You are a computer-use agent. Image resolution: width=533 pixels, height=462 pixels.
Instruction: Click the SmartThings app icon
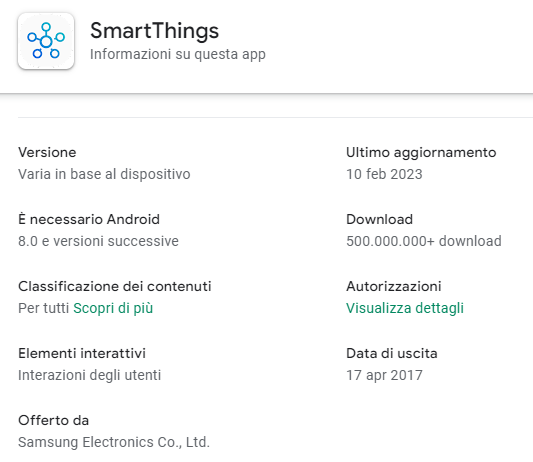coord(46,41)
